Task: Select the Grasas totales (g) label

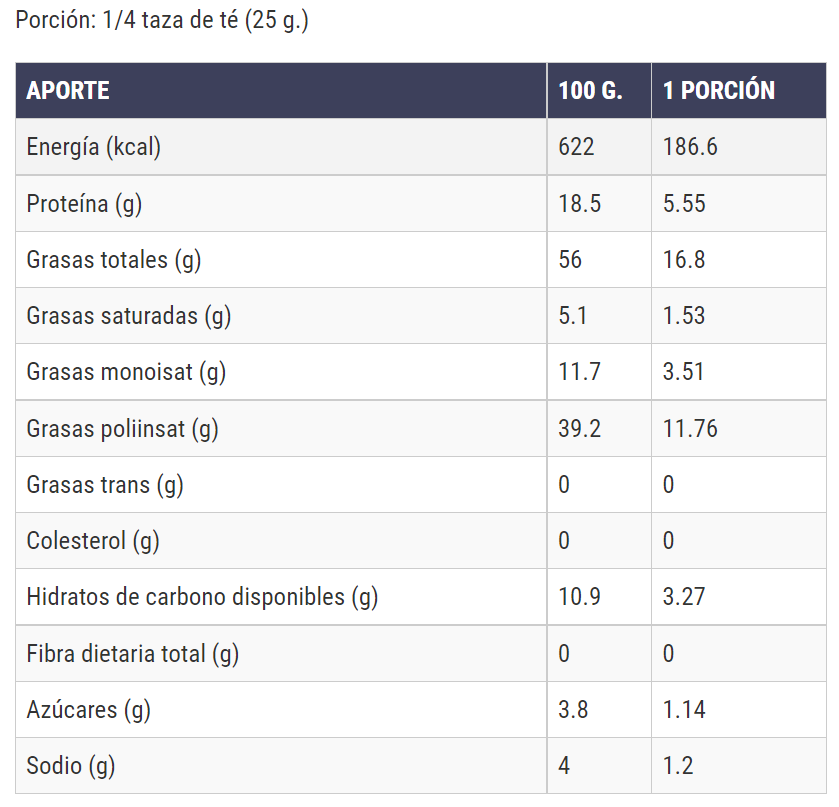Action: pos(114,260)
